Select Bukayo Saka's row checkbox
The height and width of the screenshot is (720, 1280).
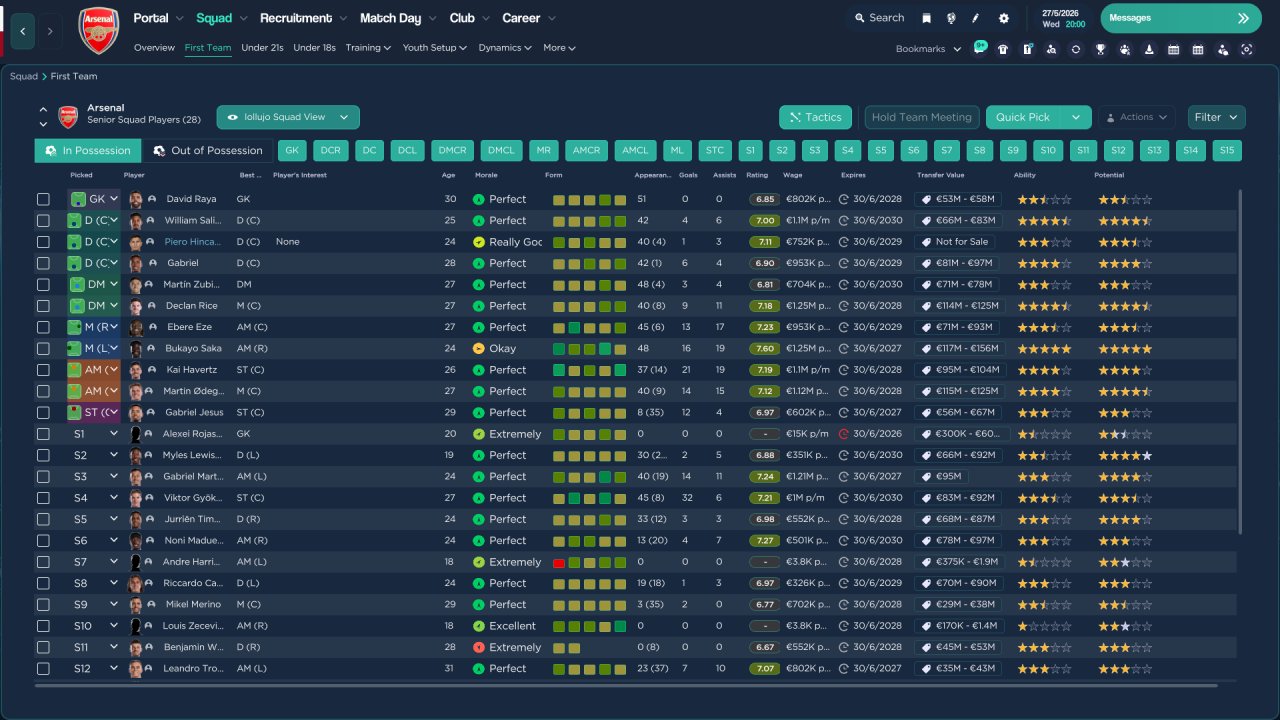(x=43, y=349)
